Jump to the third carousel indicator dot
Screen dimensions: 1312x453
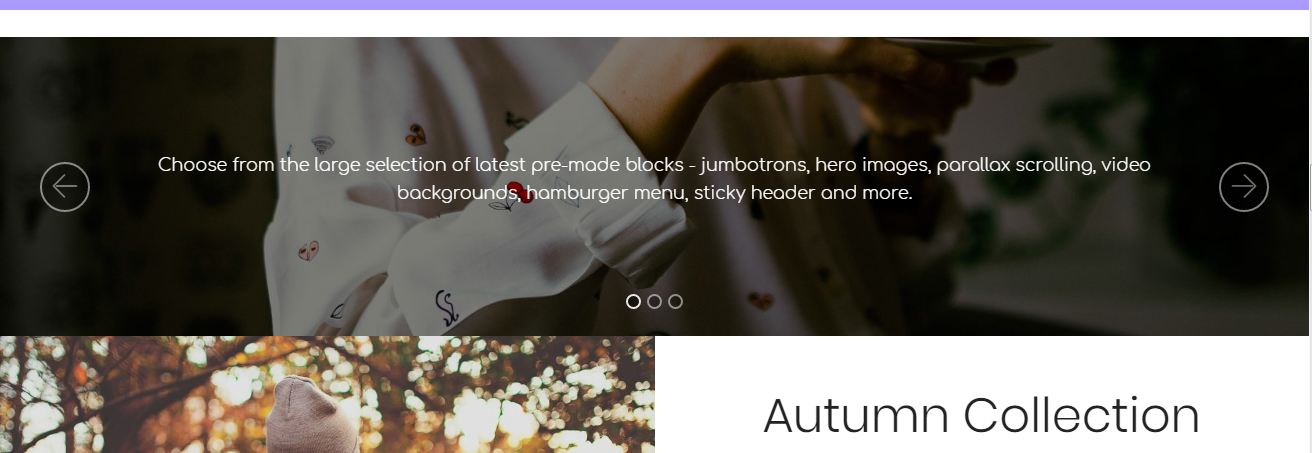pyautogui.click(x=675, y=301)
